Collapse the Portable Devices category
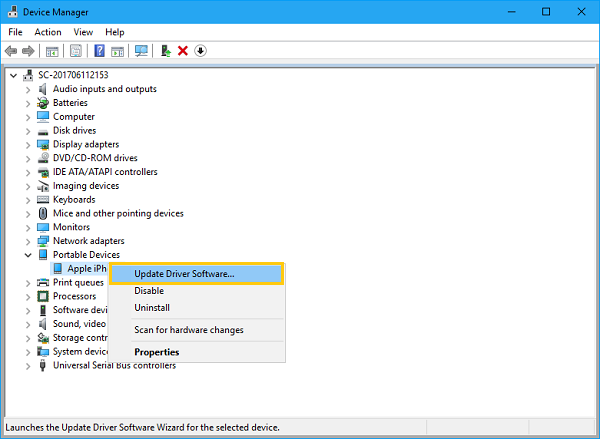This screenshot has height=439, width=600. 28,255
